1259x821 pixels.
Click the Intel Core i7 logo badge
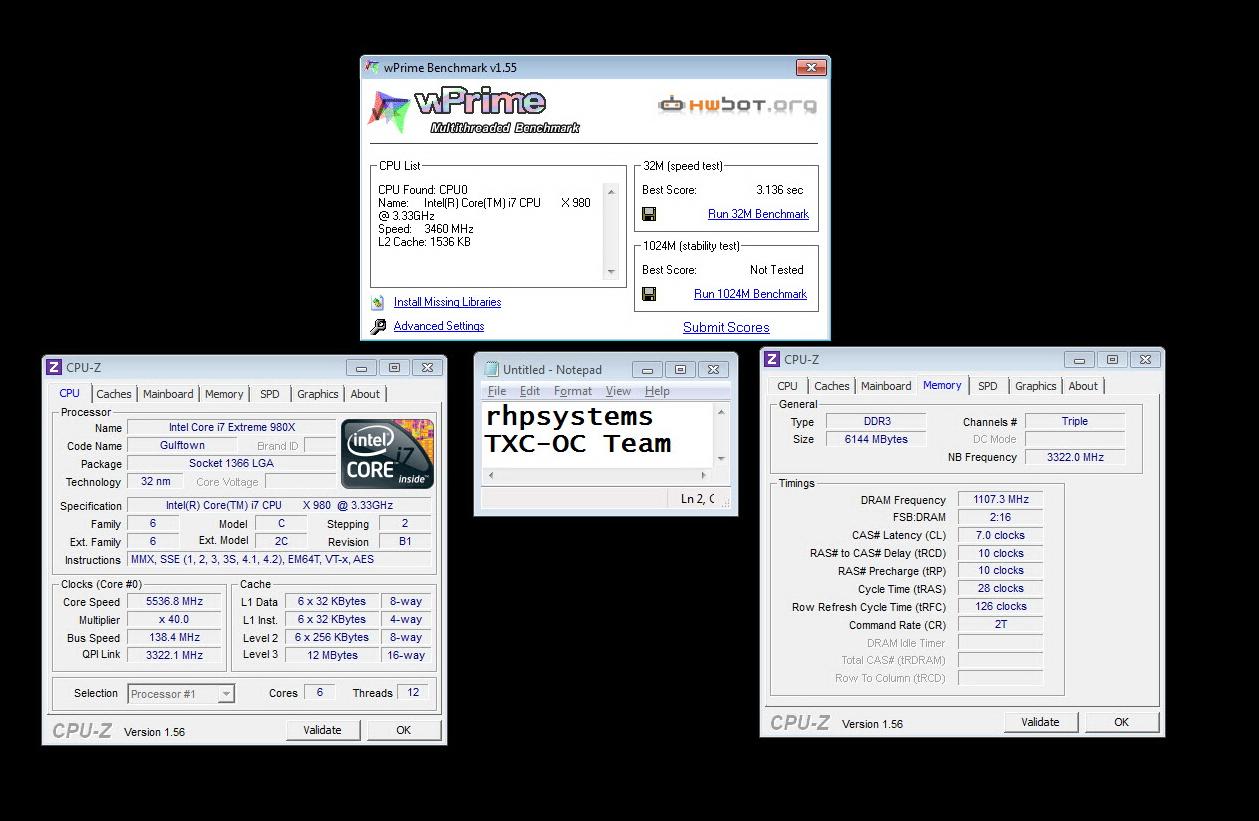(388, 454)
